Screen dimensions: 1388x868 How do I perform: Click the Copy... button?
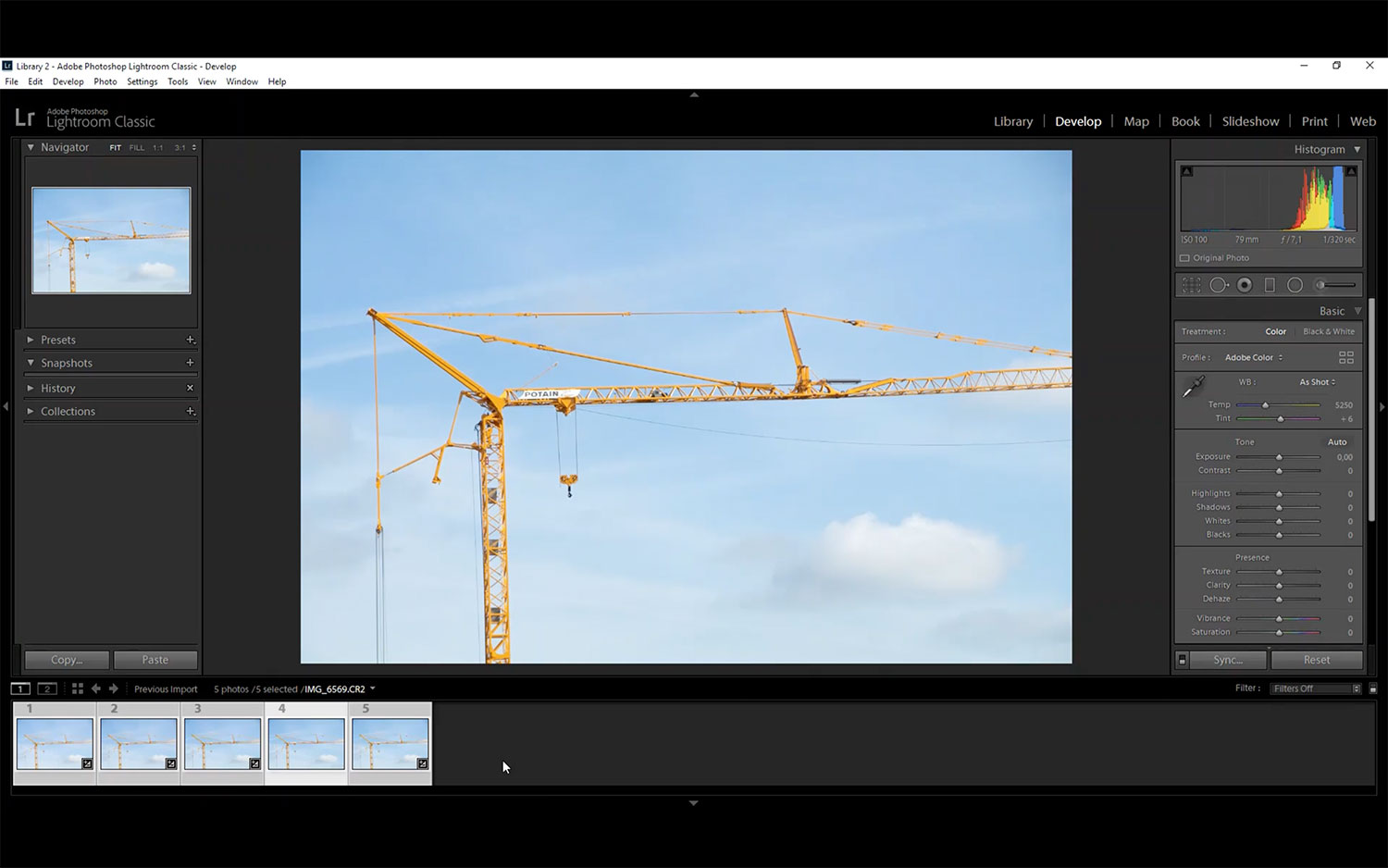click(x=67, y=660)
